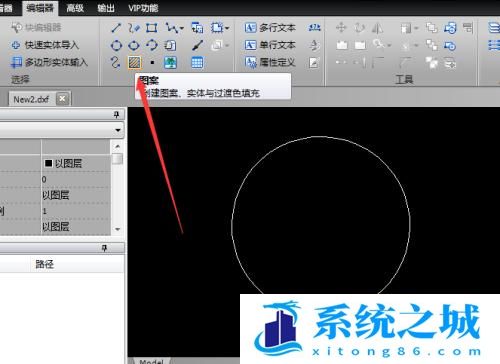Open the align tool dropdown arrow
500x364 pixels.
(416, 28)
